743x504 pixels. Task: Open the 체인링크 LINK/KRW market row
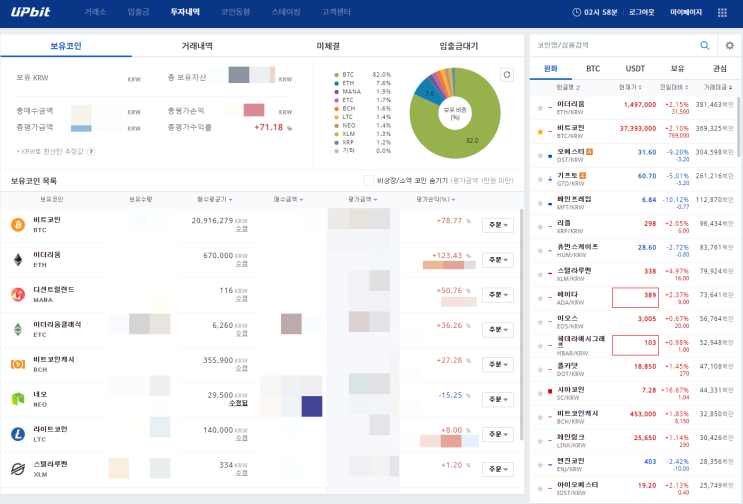click(635, 441)
